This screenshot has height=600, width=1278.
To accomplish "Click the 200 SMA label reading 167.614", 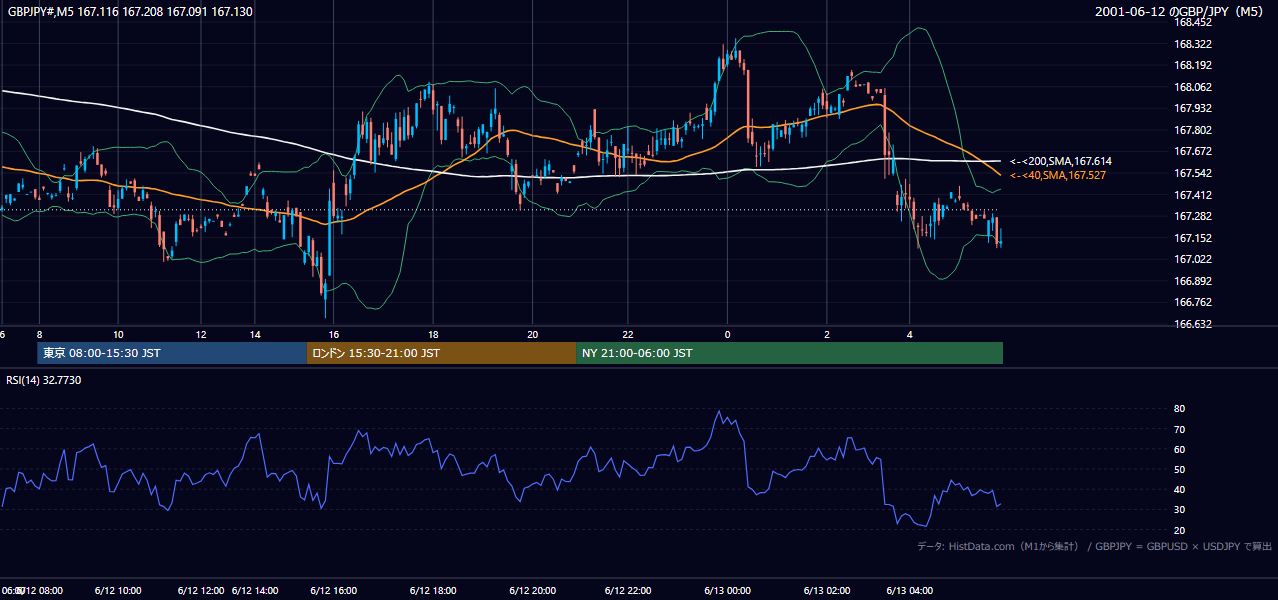I will (1061, 161).
